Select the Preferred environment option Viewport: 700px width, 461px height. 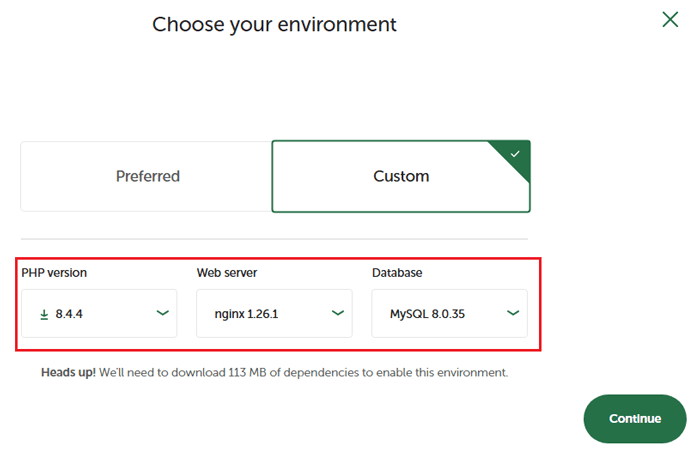(147, 176)
